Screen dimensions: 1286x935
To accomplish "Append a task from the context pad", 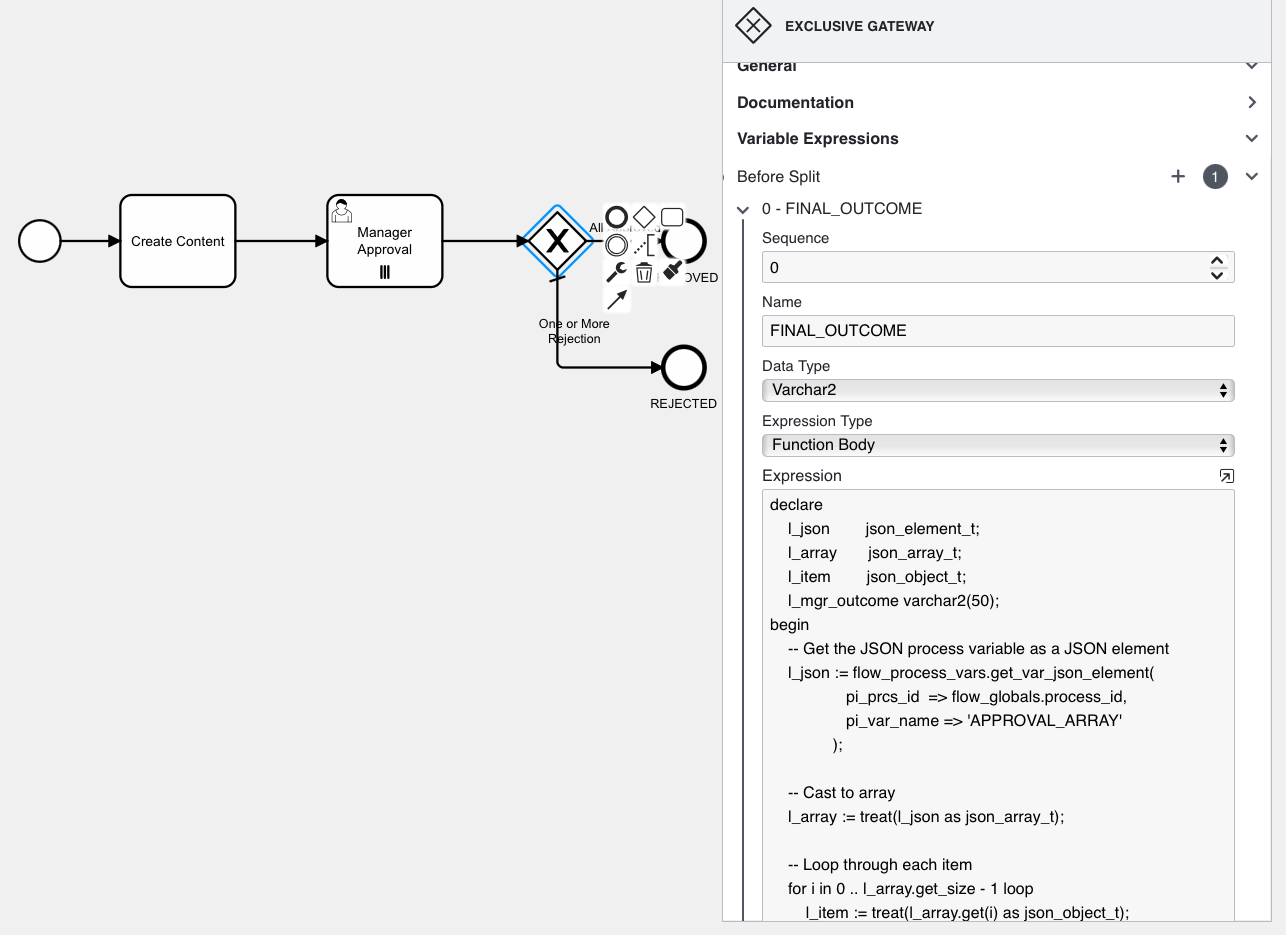I will (672, 217).
